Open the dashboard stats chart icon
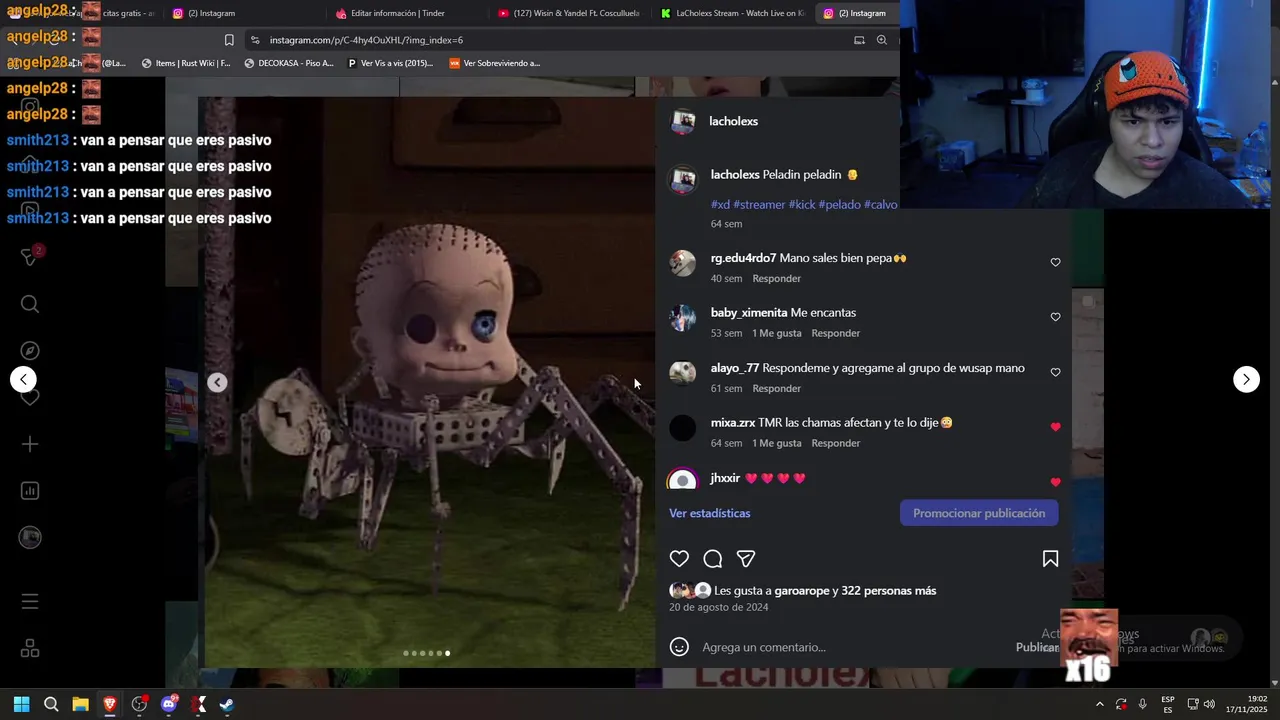1280x720 pixels. point(30,491)
